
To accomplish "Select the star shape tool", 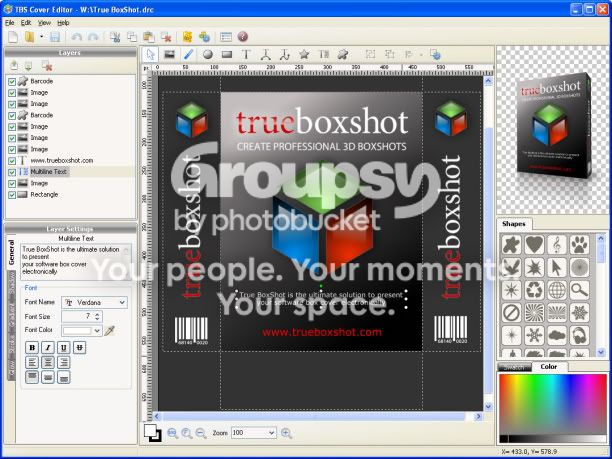I will pyautogui.click(x=304, y=55).
